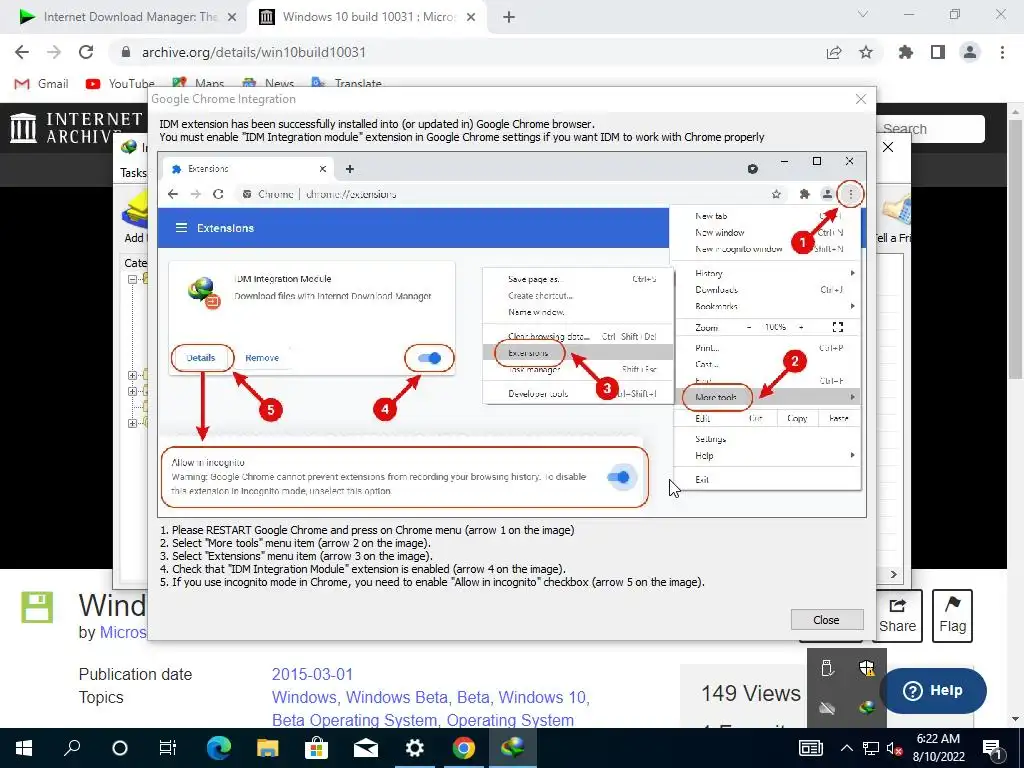
Task: Follow the 2015-03-01 publication date link
Action: point(312,674)
